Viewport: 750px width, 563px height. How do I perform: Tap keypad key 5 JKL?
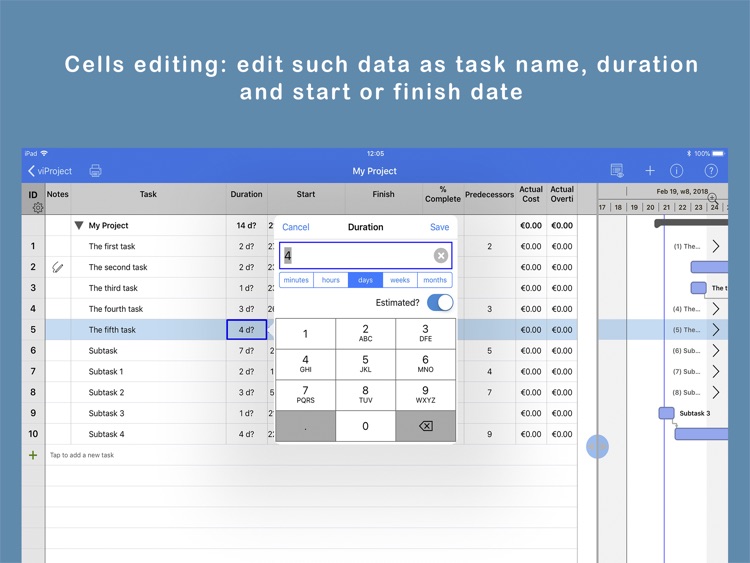click(365, 364)
